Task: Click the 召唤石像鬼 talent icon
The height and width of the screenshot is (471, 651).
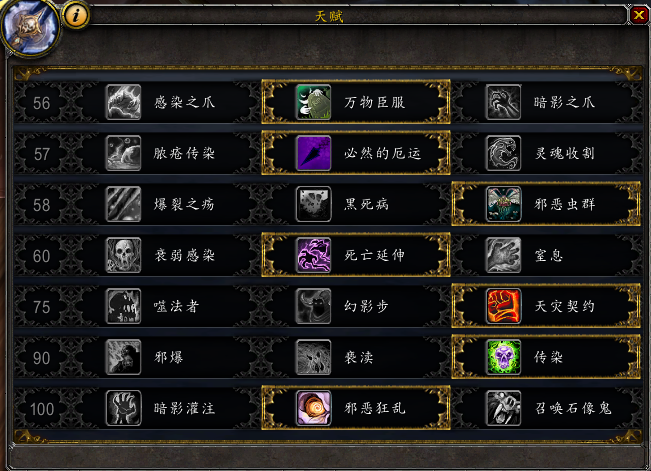Action: (503, 408)
